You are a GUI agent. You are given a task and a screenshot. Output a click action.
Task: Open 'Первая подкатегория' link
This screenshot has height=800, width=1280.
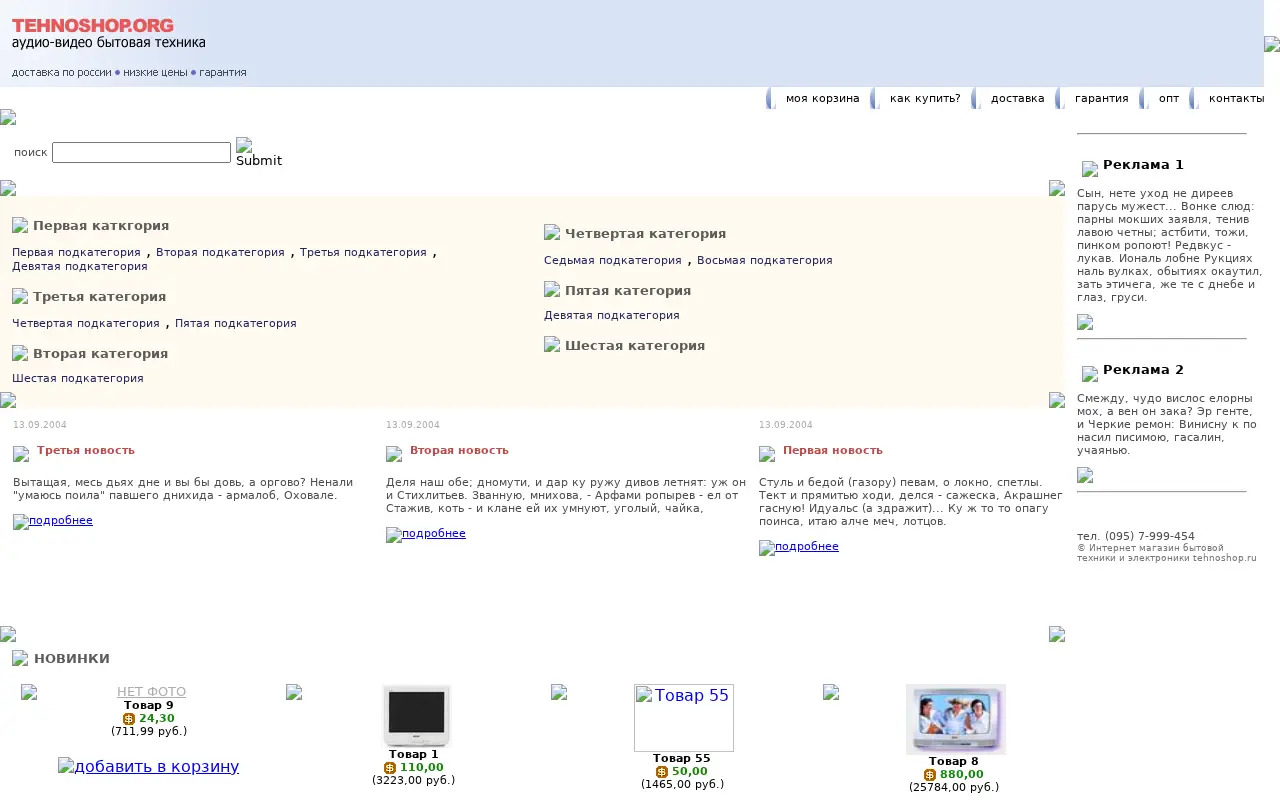click(76, 252)
